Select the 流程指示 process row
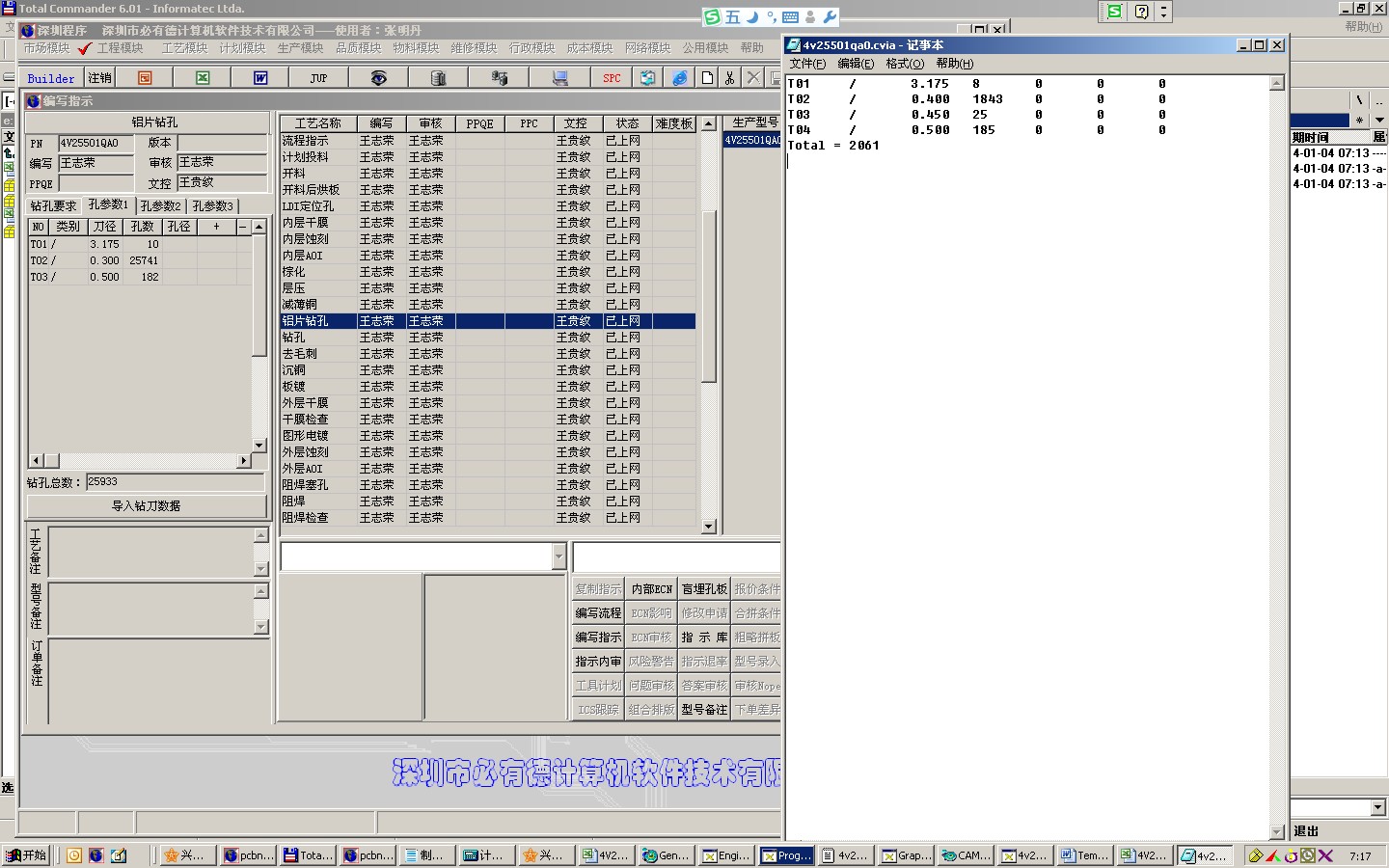 point(488,141)
